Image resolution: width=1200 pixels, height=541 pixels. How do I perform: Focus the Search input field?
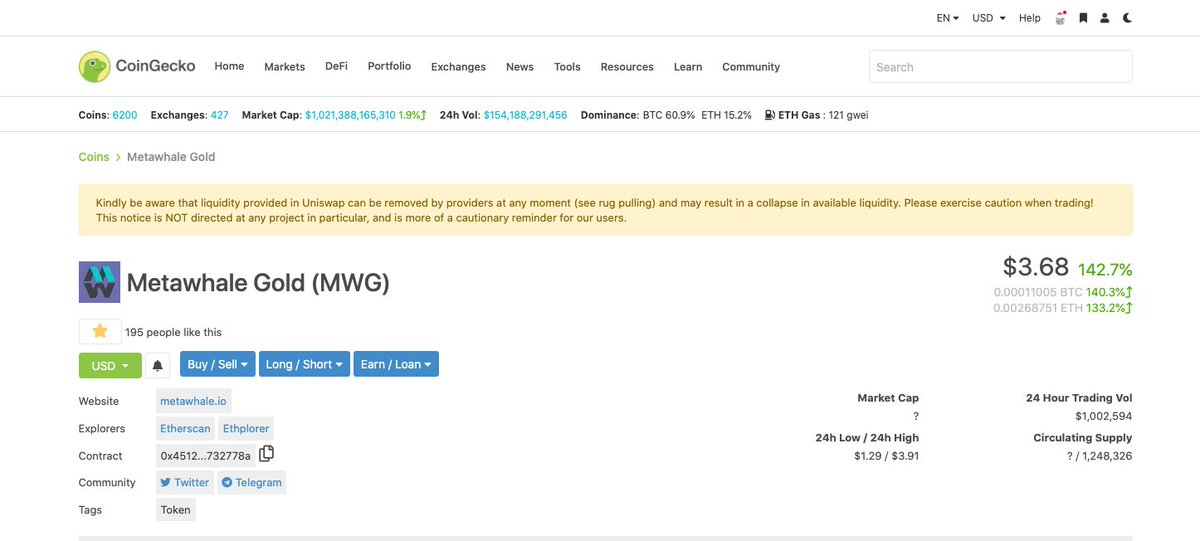1001,67
